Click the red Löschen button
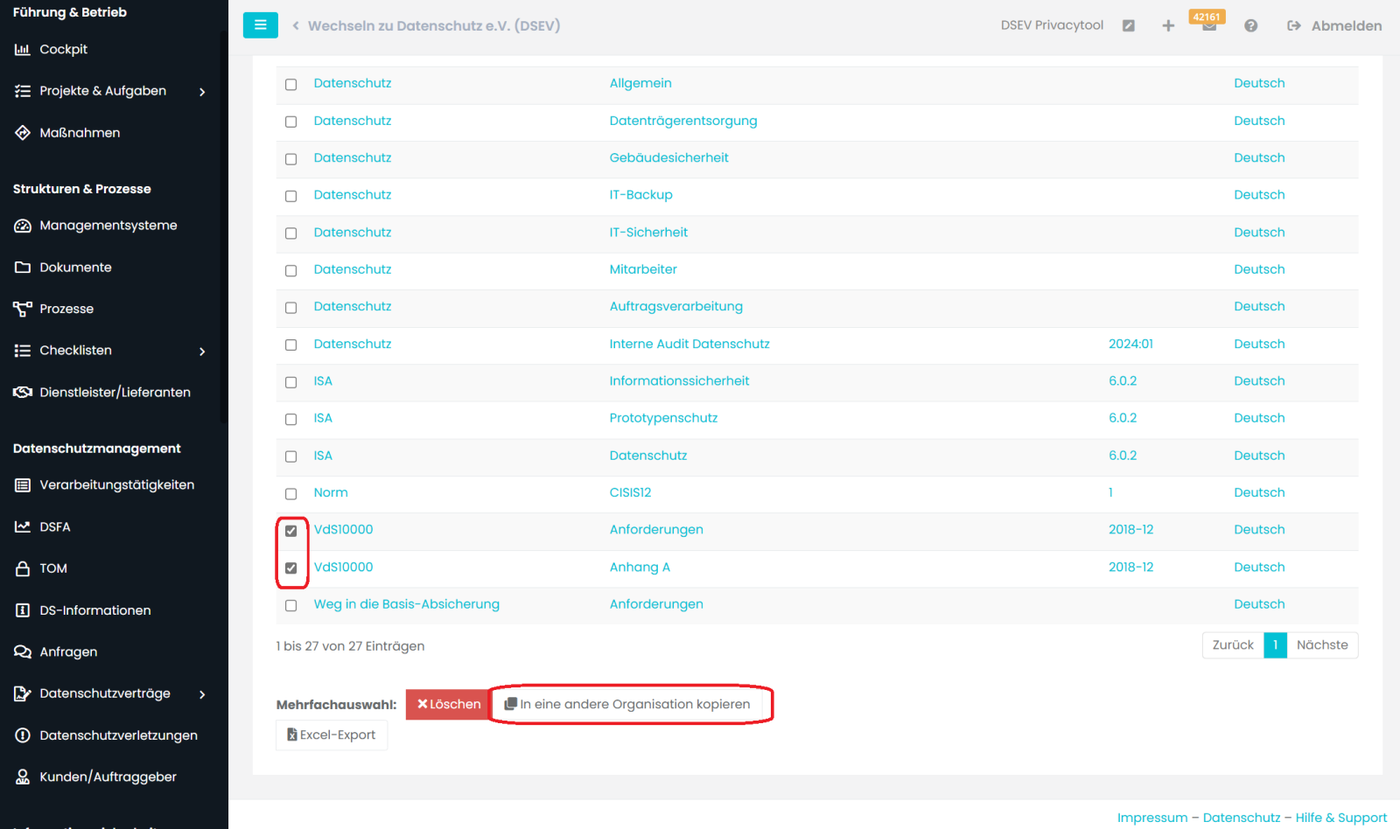 click(448, 704)
